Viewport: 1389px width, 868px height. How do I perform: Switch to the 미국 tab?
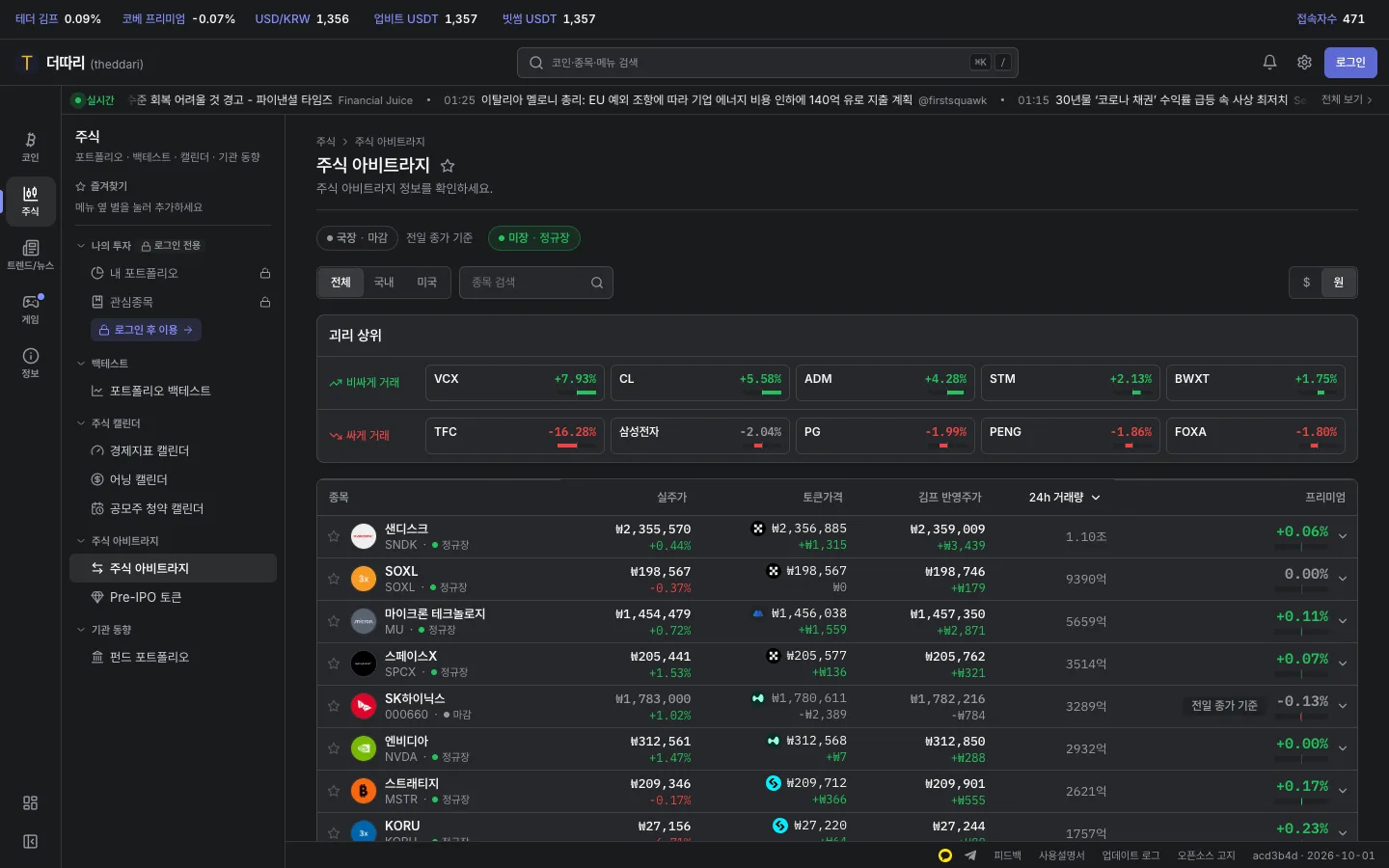pos(427,283)
